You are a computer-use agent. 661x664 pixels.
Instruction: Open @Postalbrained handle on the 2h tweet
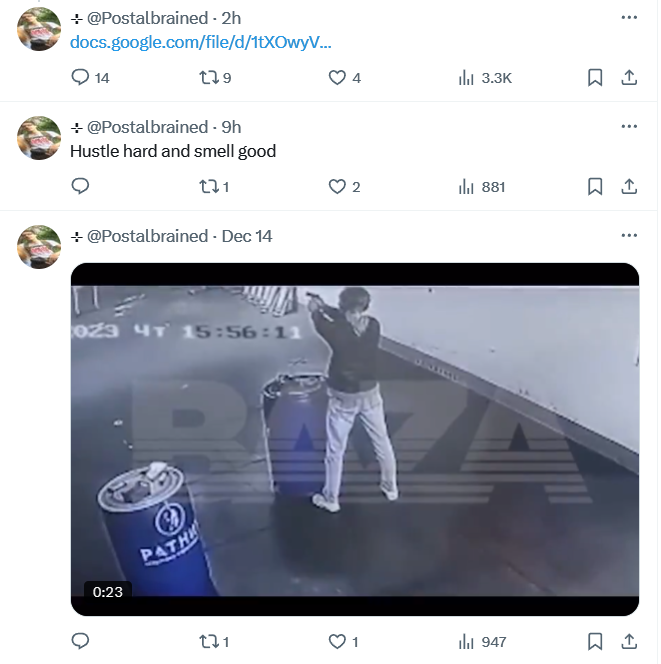coord(147,18)
